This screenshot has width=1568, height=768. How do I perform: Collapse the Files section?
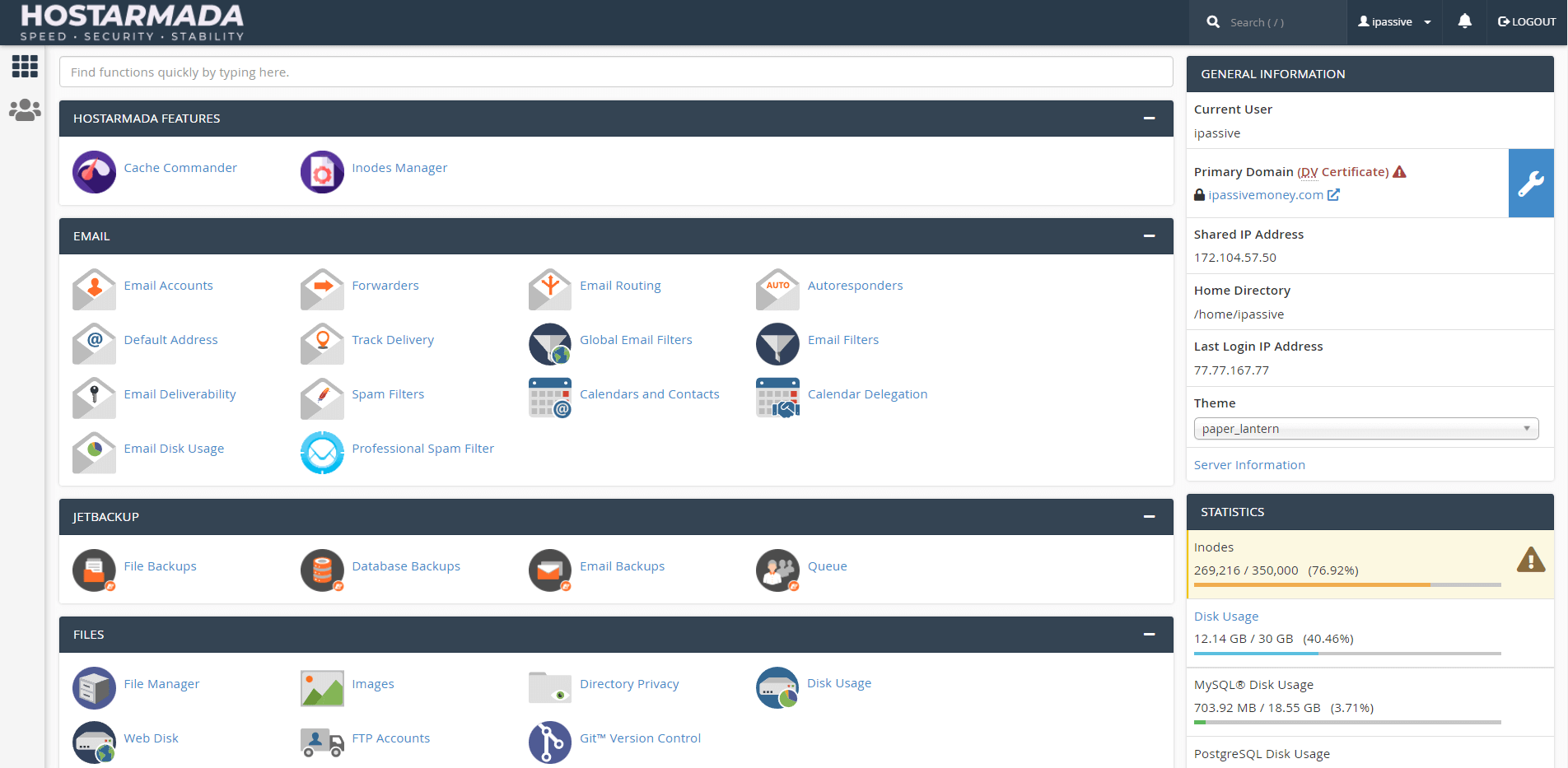tap(1149, 635)
